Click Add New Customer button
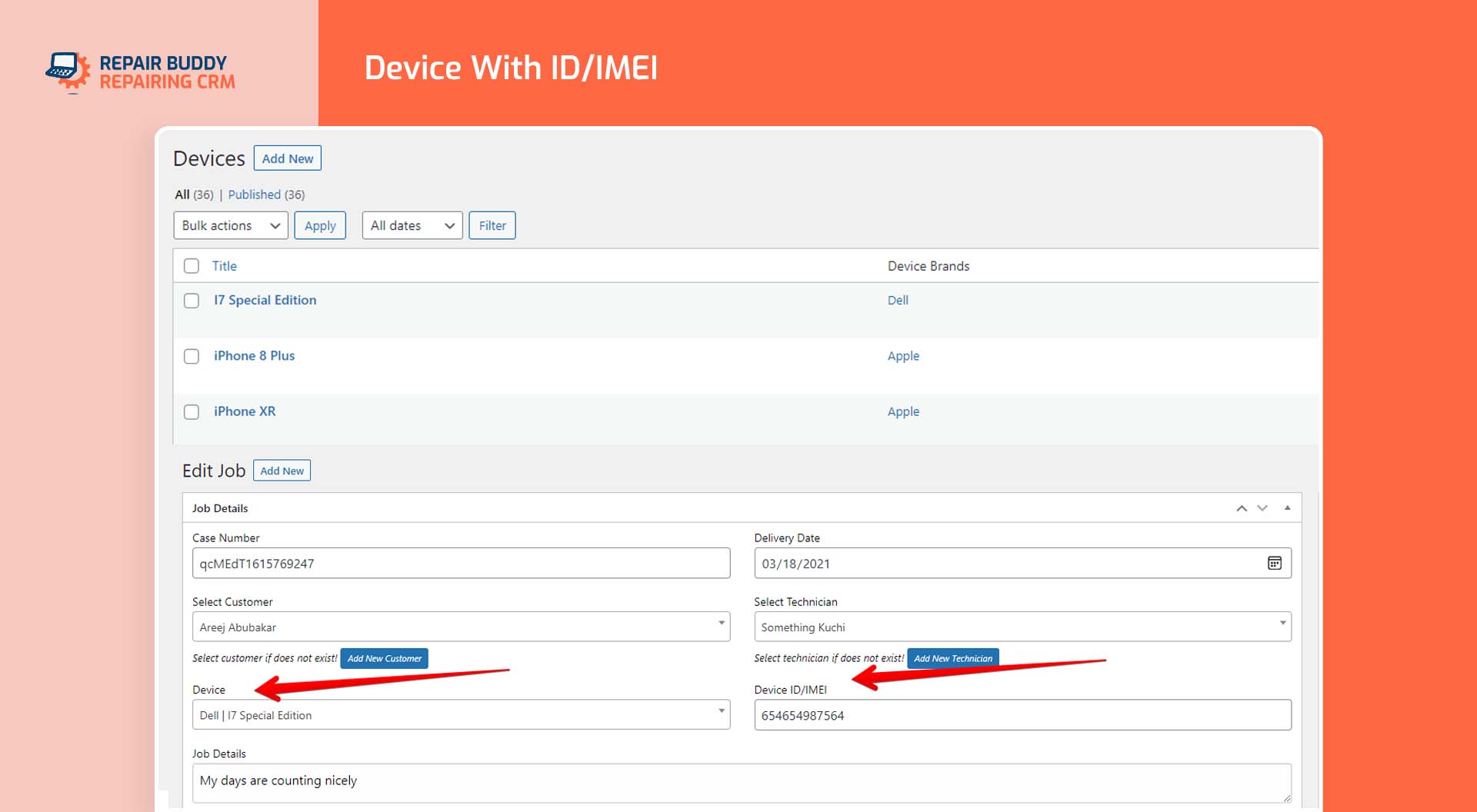Viewport: 1477px width, 812px height. point(384,658)
